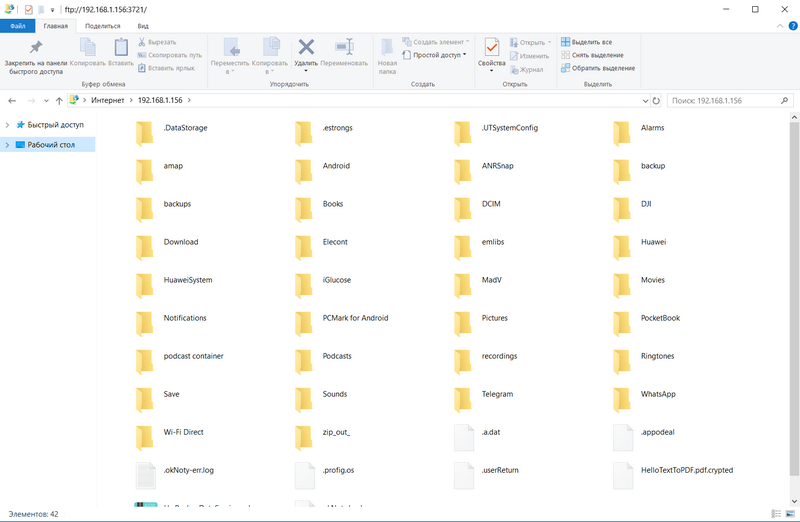Screen dimensions: 800x522
Task: Click the search field for 192.168.1.156
Action: [x=720, y=101]
